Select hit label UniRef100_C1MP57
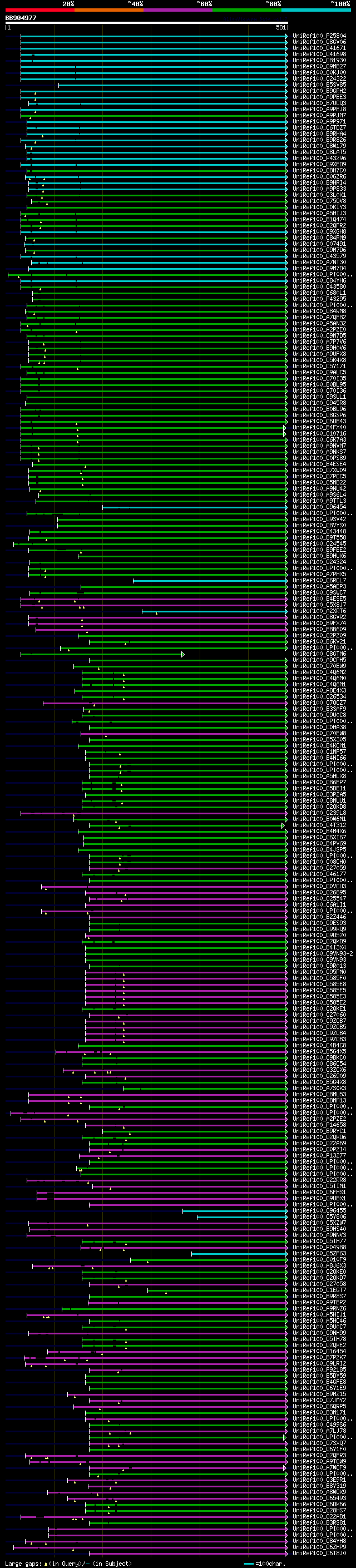Image resolution: width=356 pixels, height=1568 pixels. point(319,752)
